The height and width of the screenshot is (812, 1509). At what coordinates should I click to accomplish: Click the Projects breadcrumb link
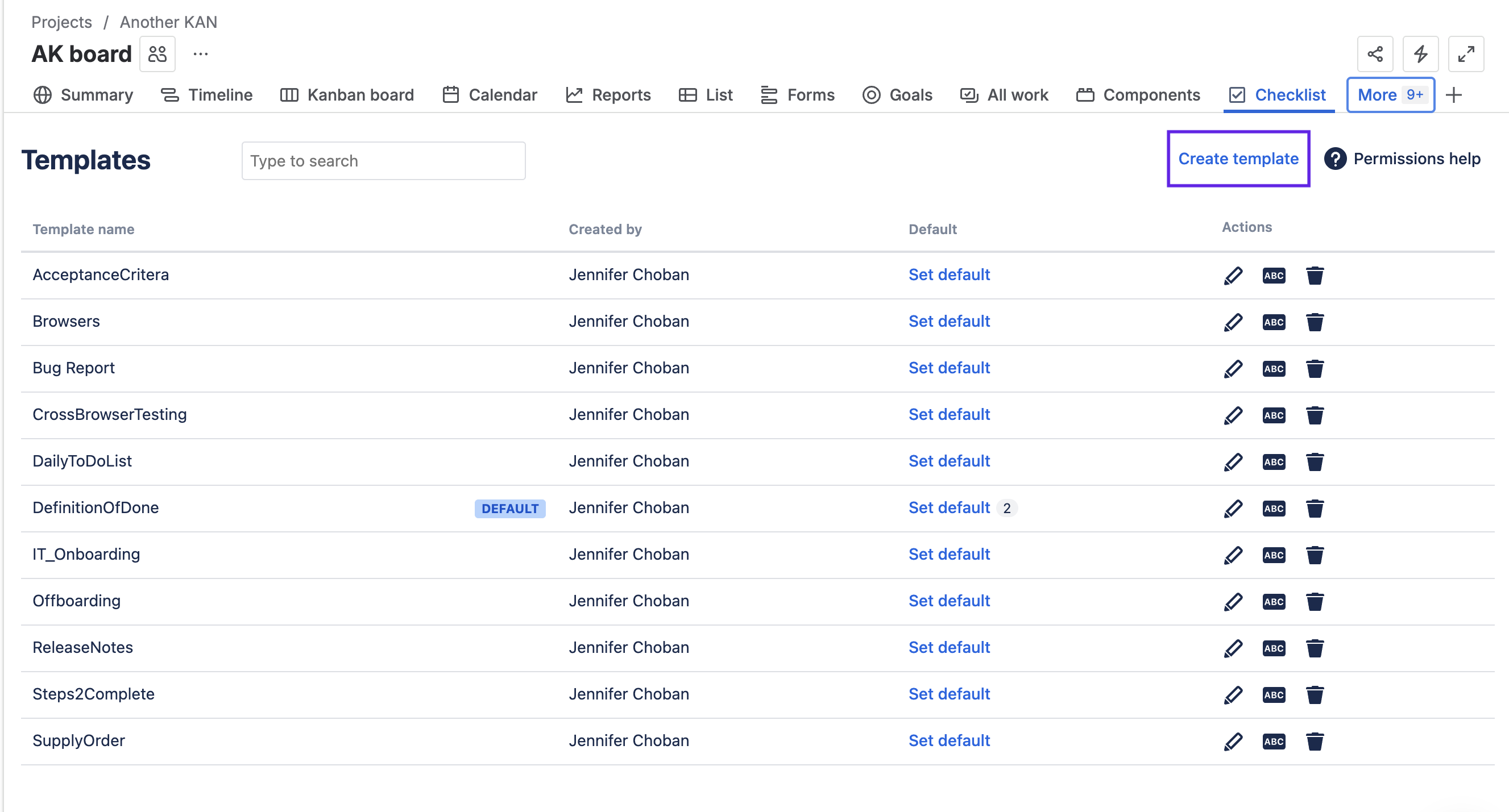(x=61, y=22)
